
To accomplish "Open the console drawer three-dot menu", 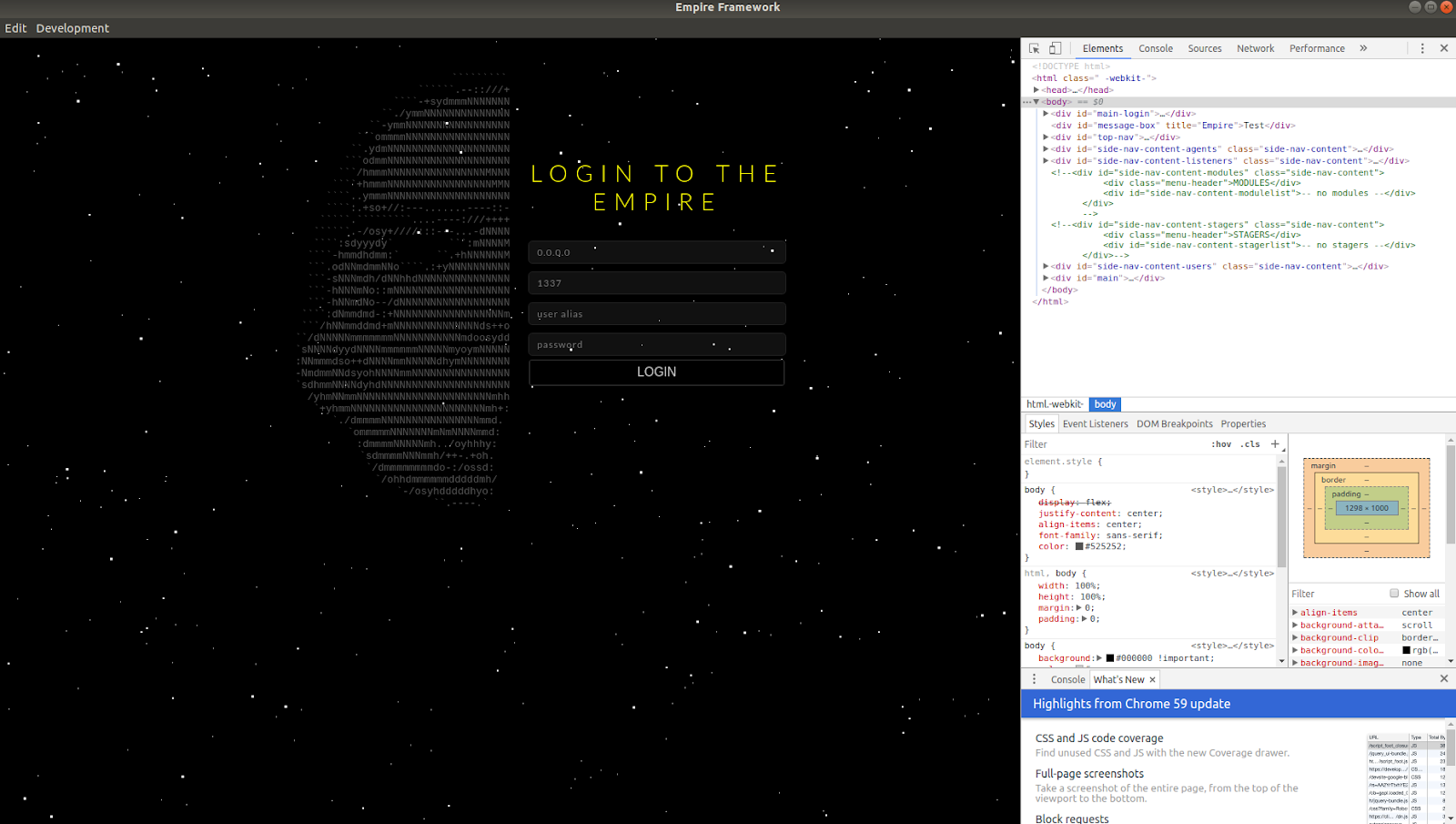I will pyautogui.click(x=1034, y=679).
